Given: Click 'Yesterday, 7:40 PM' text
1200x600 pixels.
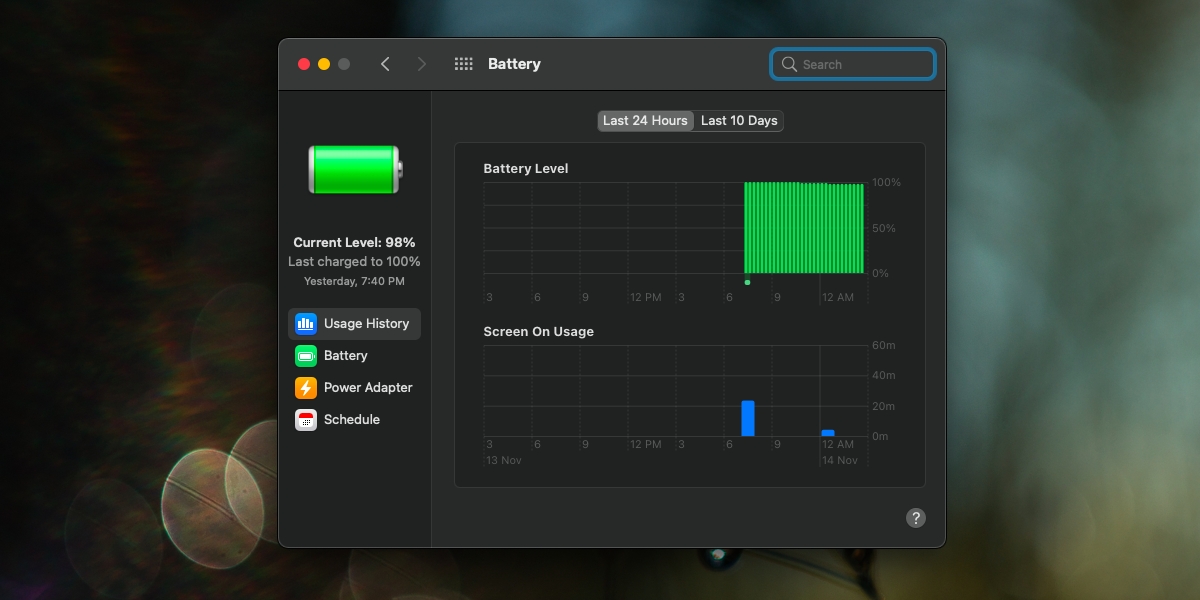Looking at the screenshot, I should pos(354,282).
